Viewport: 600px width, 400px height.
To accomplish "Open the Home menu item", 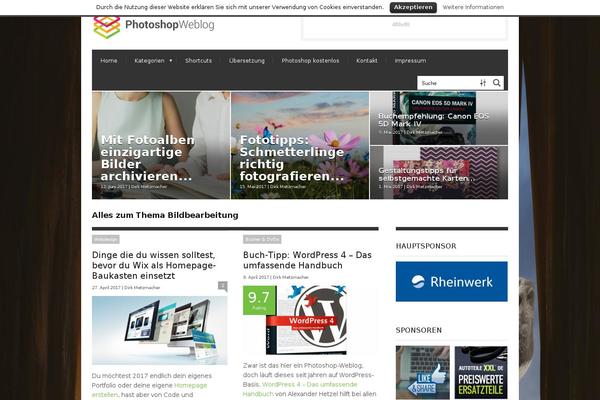I will pyautogui.click(x=109, y=60).
